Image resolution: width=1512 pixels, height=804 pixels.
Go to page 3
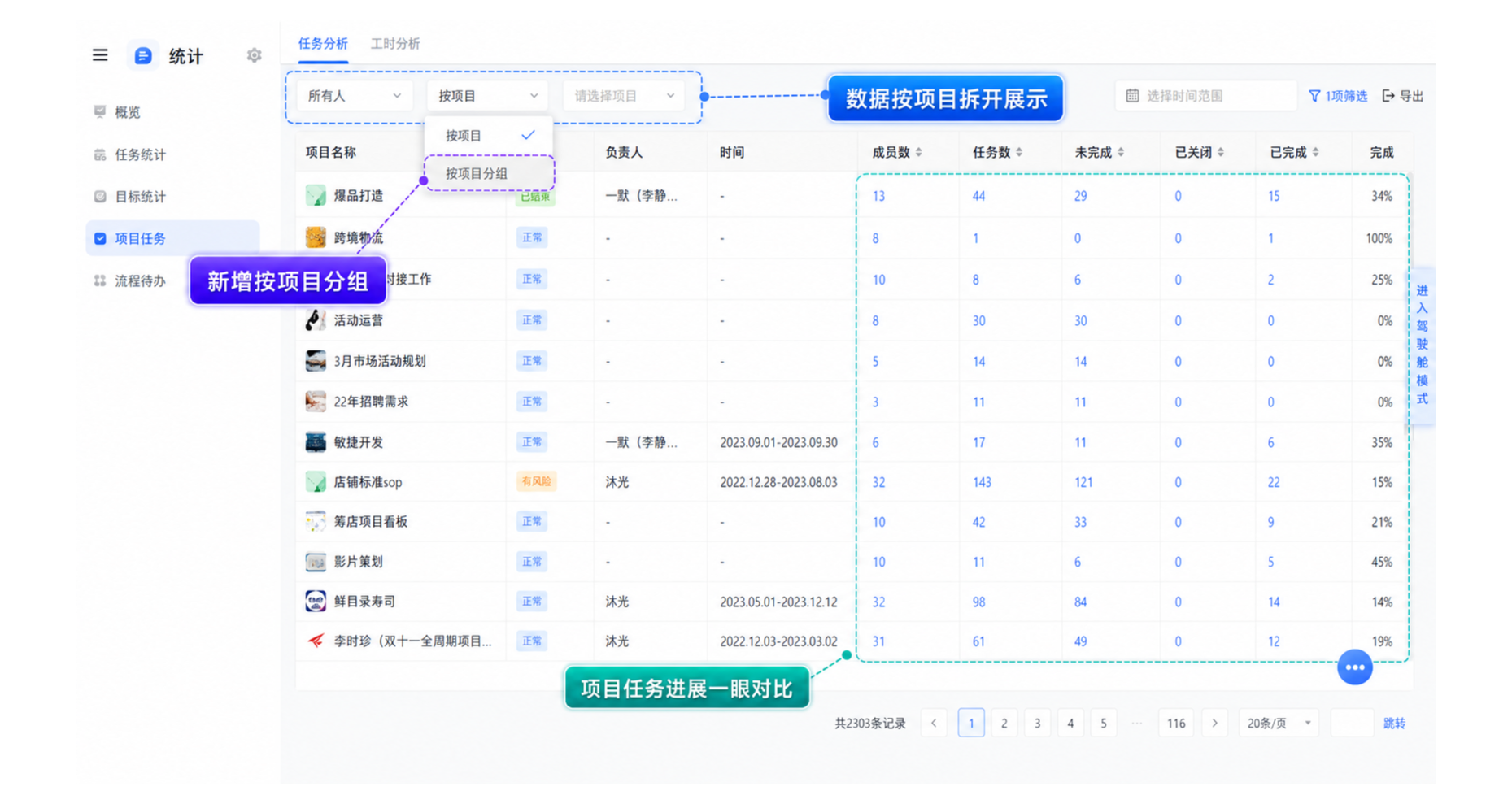[x=1037, y=723]
